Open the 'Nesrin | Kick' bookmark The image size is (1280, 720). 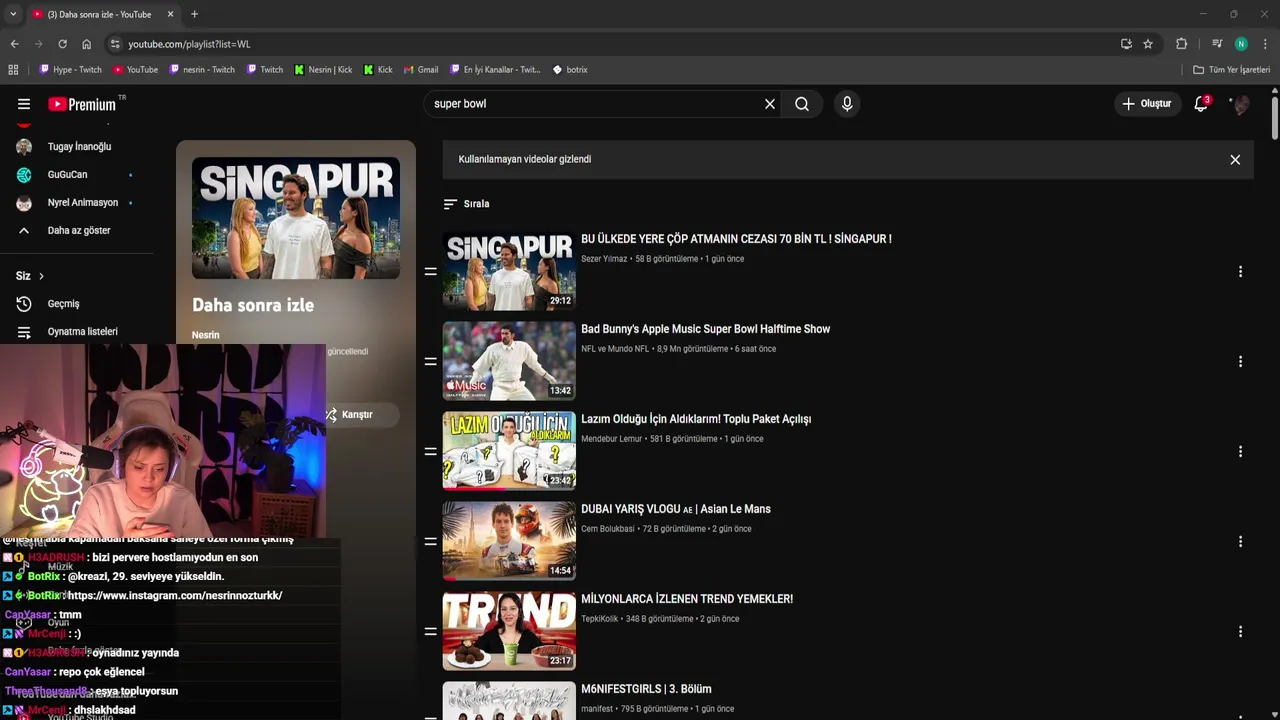pyautogui.click(x=323, y=70)
